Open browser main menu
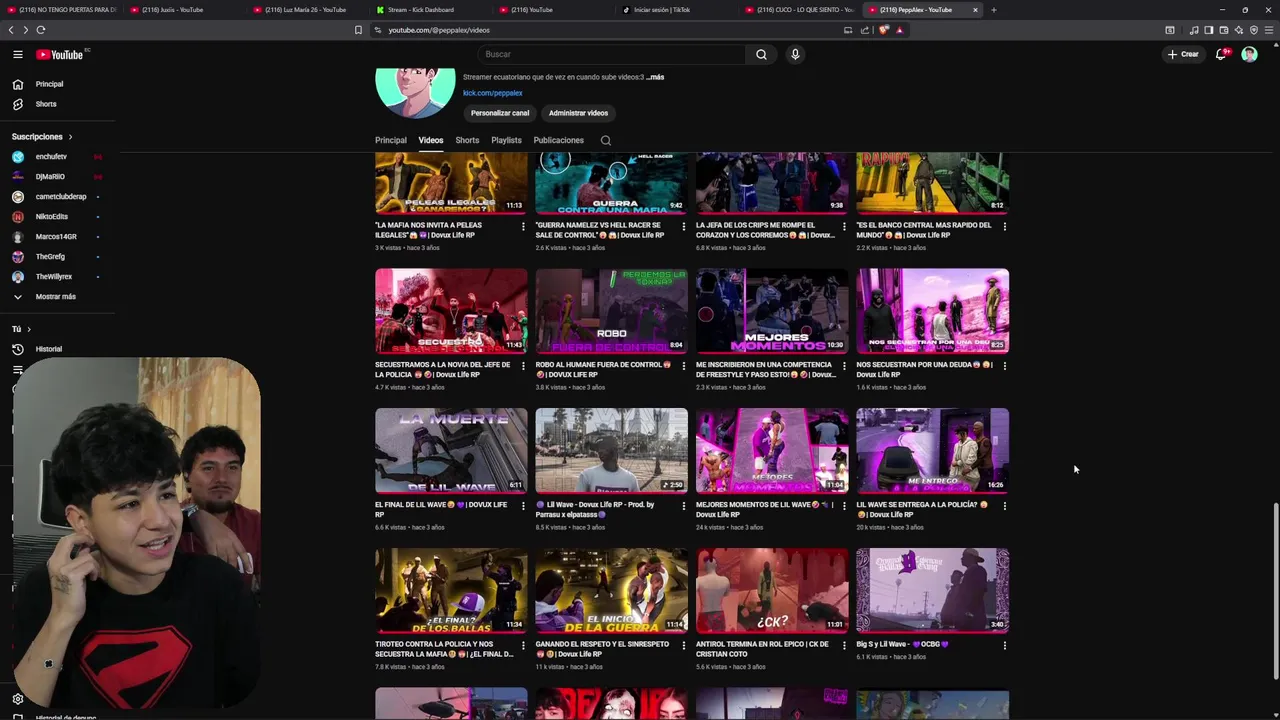This screenshot has height=720, width=1280. (x=1269, y=30)
